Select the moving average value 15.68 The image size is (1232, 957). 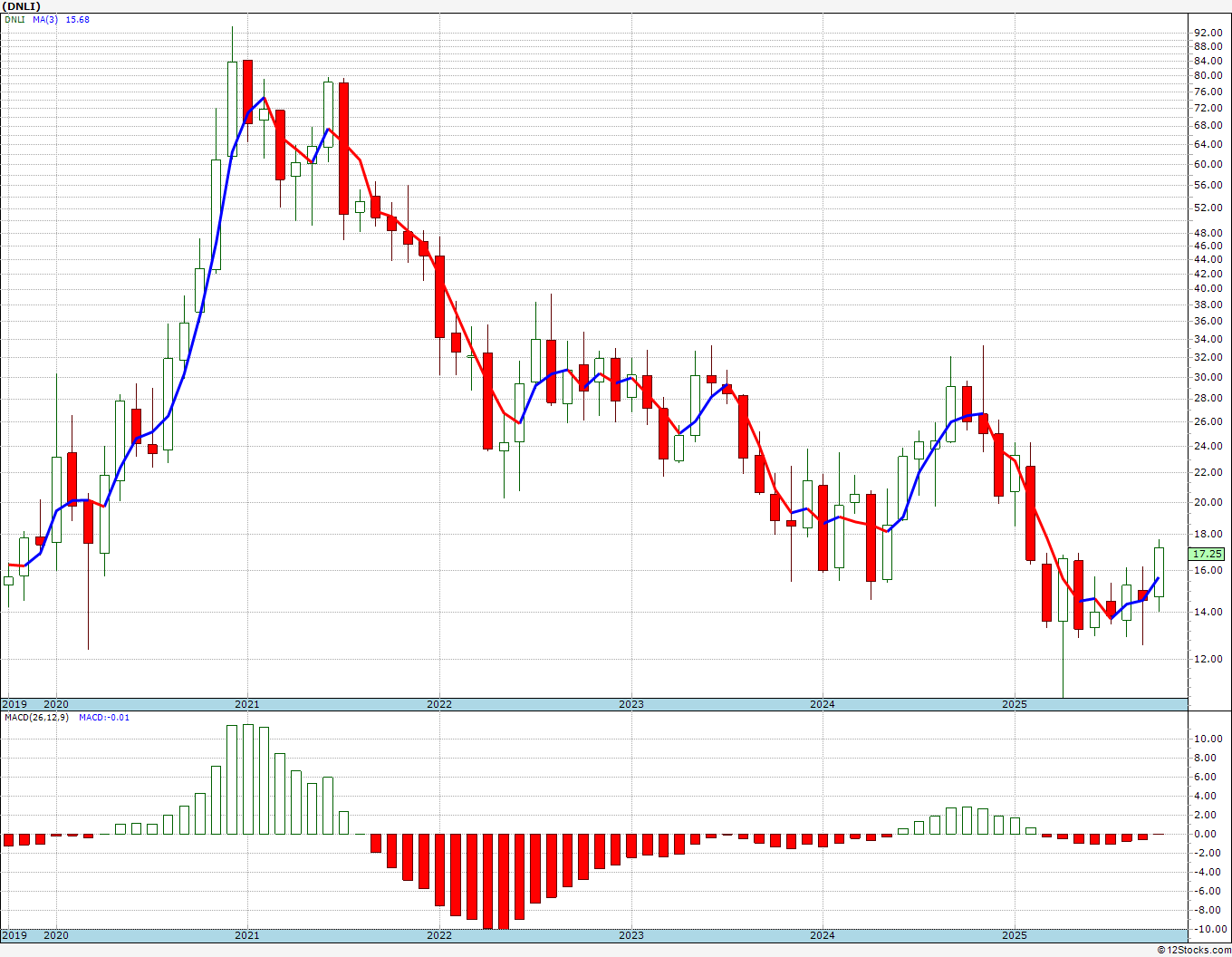[79, 19]
